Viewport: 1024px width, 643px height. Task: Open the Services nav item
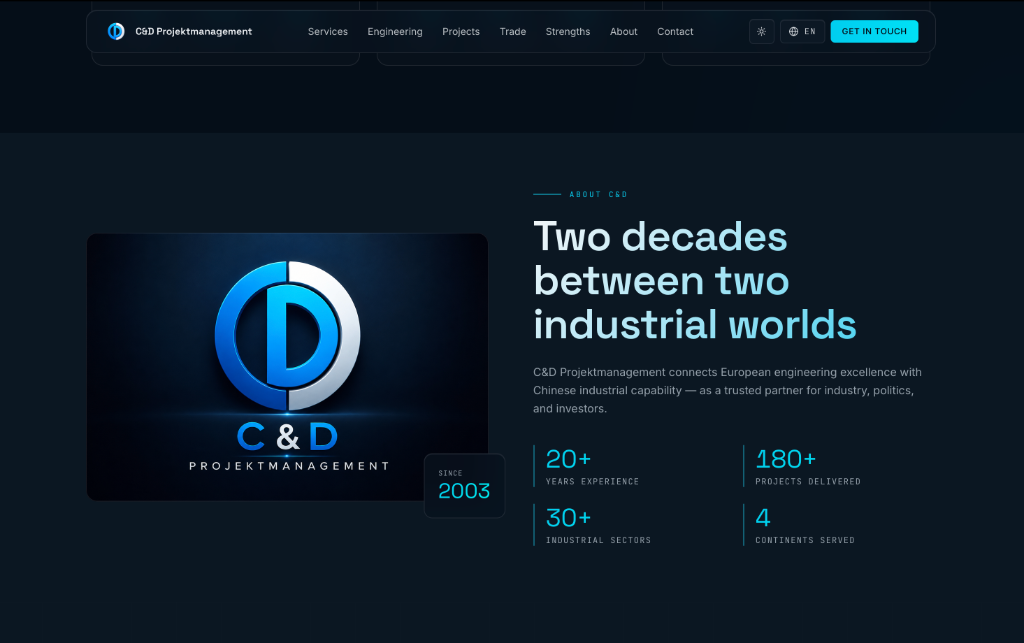[x=328, y=31]
